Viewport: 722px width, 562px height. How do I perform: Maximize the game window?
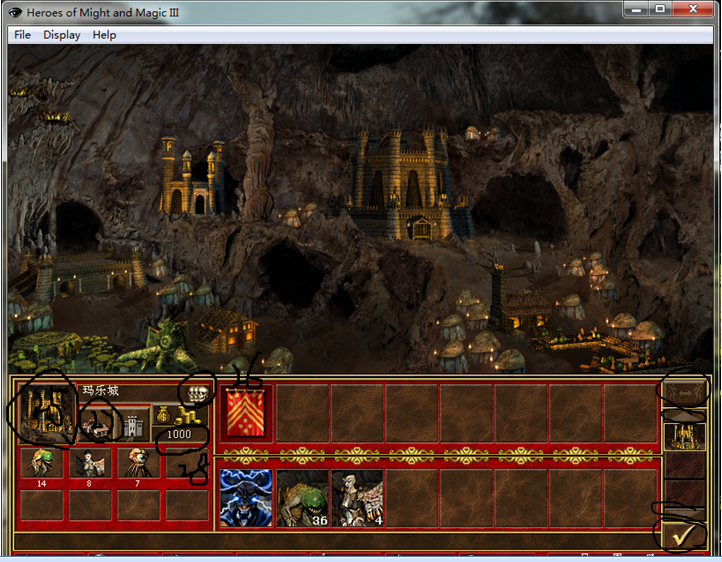click(660, 9)
